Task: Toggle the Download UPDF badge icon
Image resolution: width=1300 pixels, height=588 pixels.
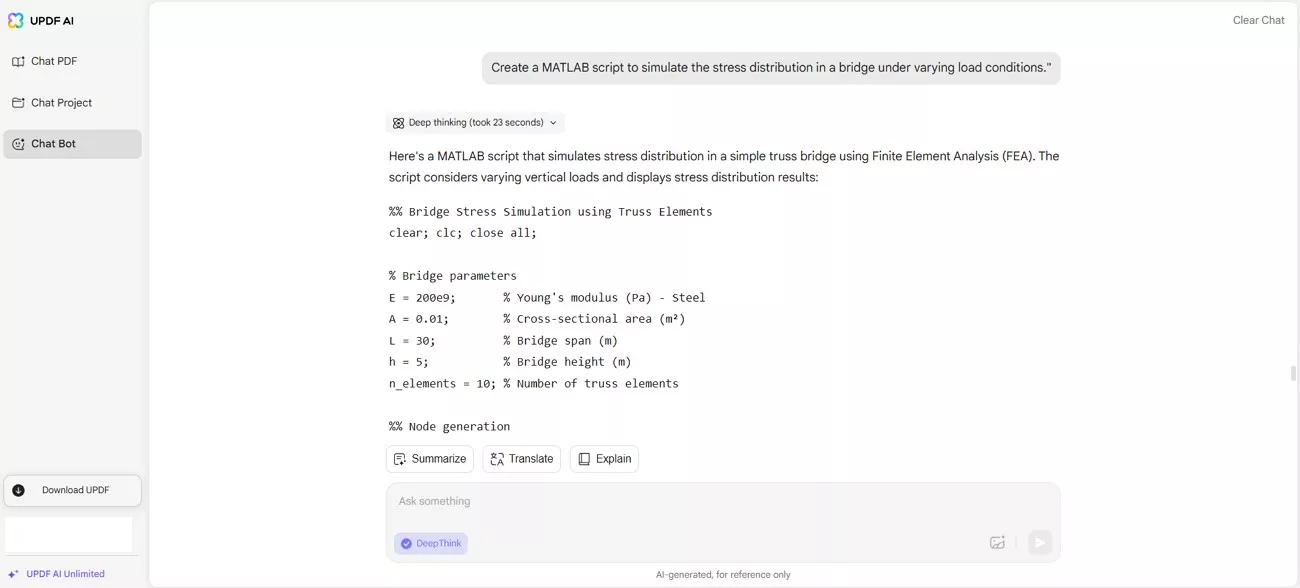Action: click(18, 490)
